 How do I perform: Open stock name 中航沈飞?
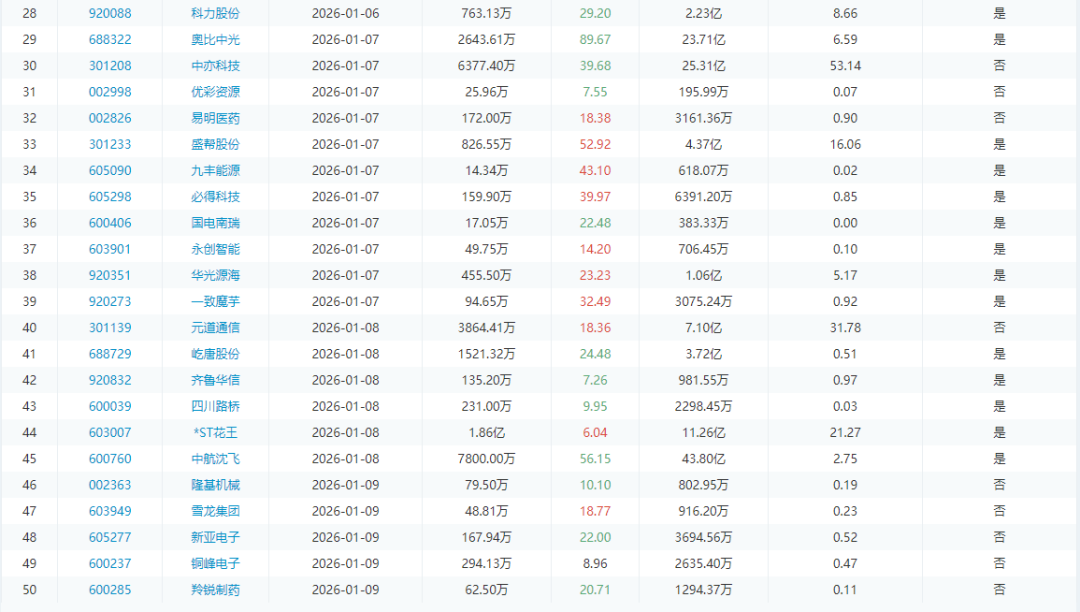[216, 458]
